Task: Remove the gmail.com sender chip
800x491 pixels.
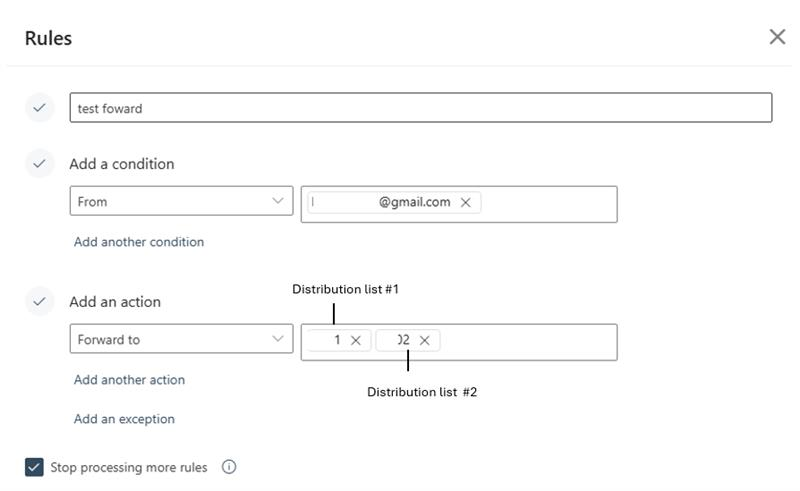Action: click(x=465, y=202)
